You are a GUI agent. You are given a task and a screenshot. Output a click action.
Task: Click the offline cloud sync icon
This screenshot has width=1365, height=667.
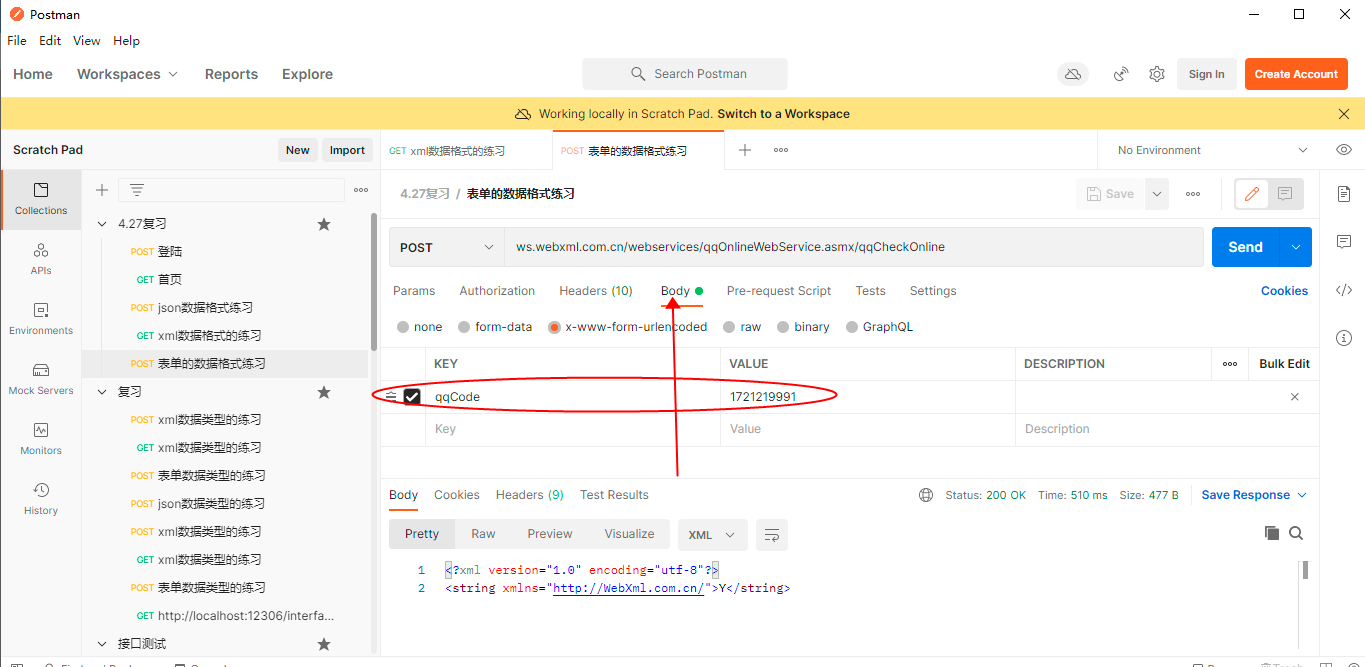(1073, 74)
